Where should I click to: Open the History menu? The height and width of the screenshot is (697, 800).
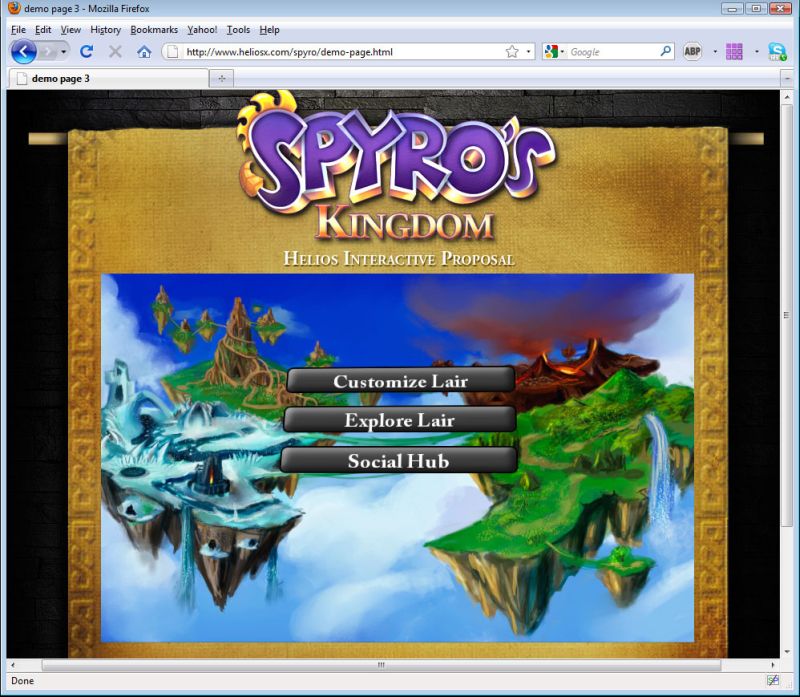click(106, 30)
